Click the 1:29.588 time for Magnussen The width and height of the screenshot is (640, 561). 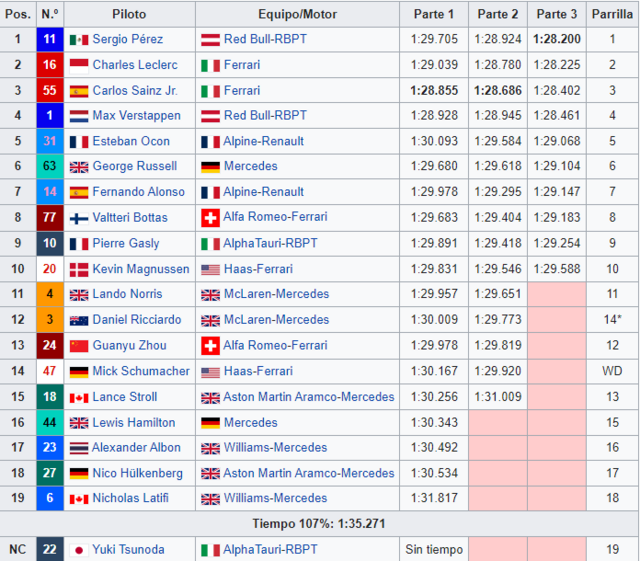(x=557, y=269)
